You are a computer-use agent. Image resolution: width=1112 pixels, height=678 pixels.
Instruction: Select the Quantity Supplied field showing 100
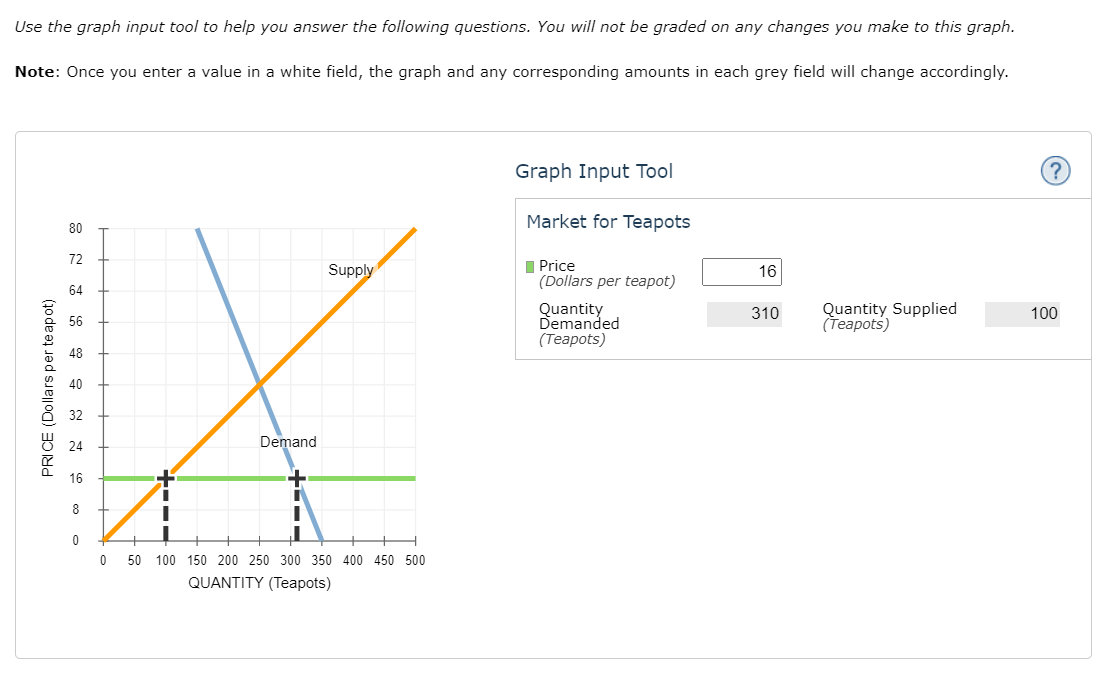[1022, 313]
